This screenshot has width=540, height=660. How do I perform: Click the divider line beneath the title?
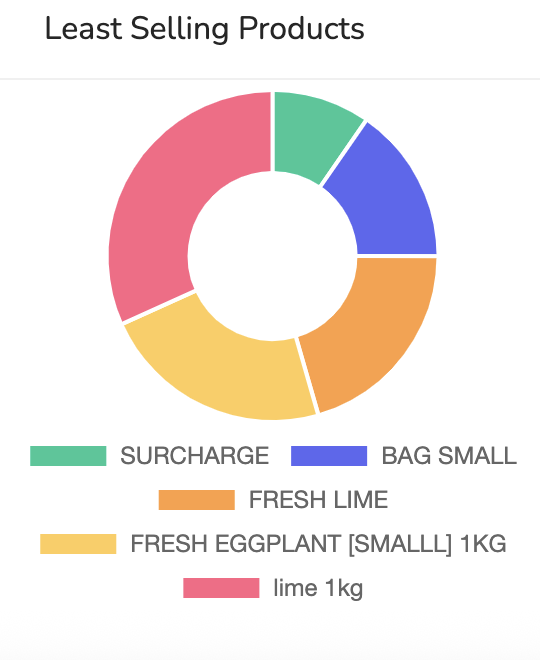[x=270, y=78]
